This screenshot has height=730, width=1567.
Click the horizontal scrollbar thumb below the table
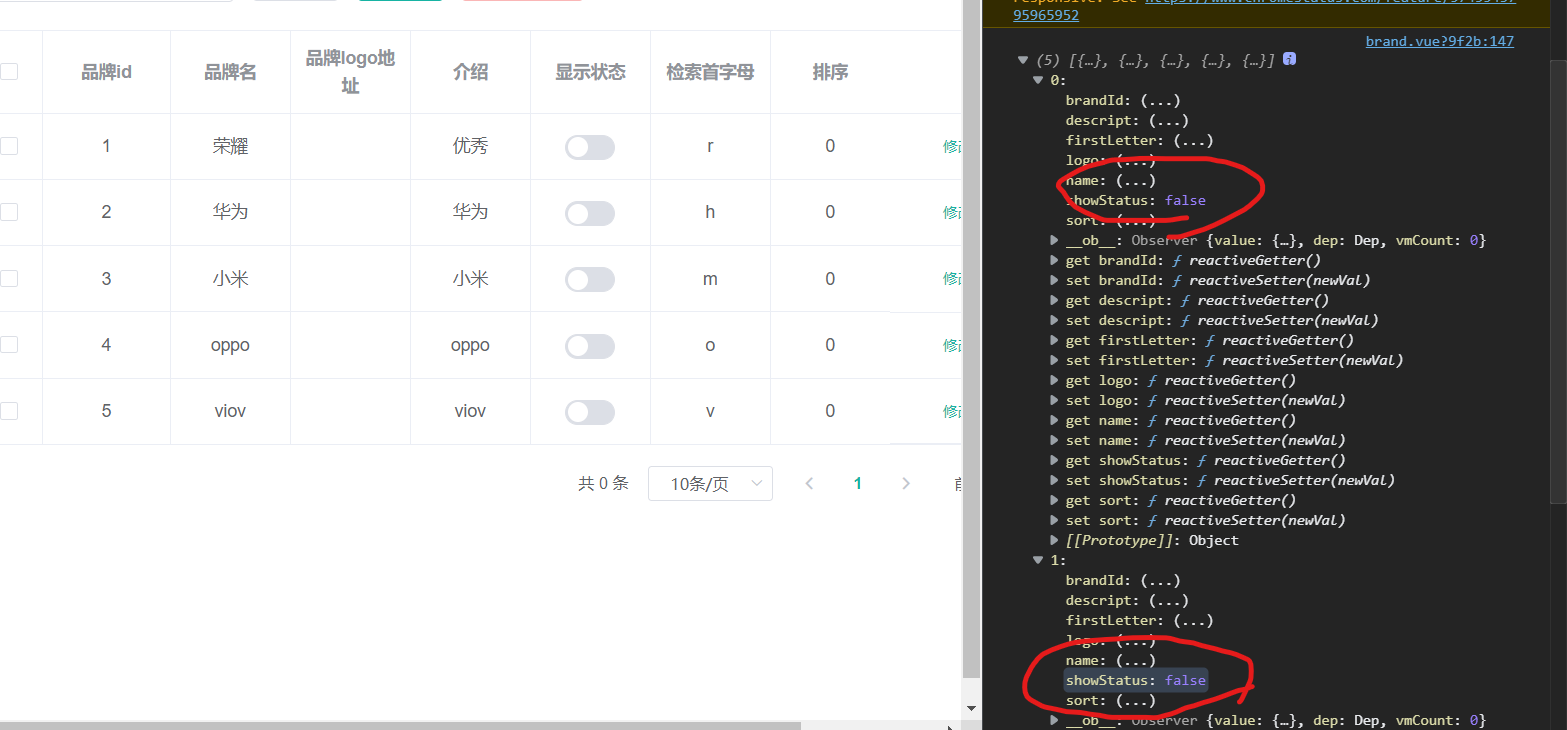click(401, 724)
